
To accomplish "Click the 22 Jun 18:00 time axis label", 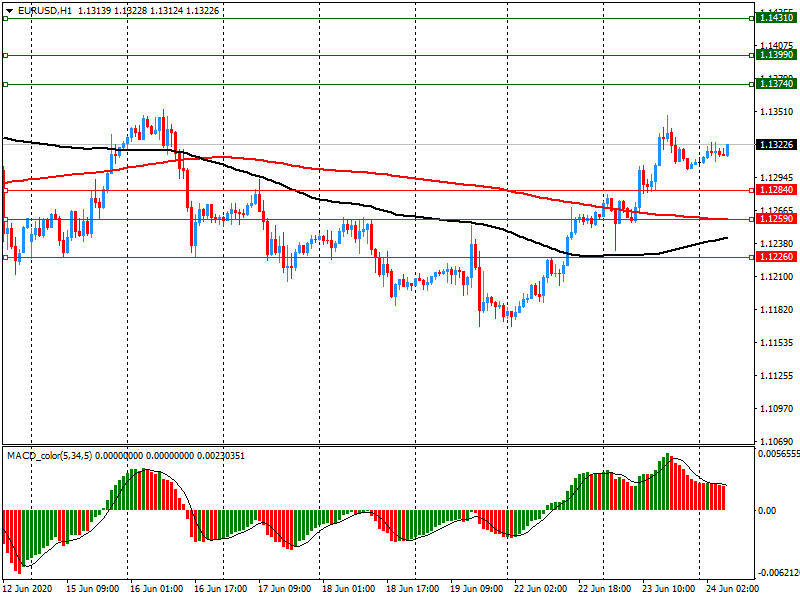I will (605, 589).
